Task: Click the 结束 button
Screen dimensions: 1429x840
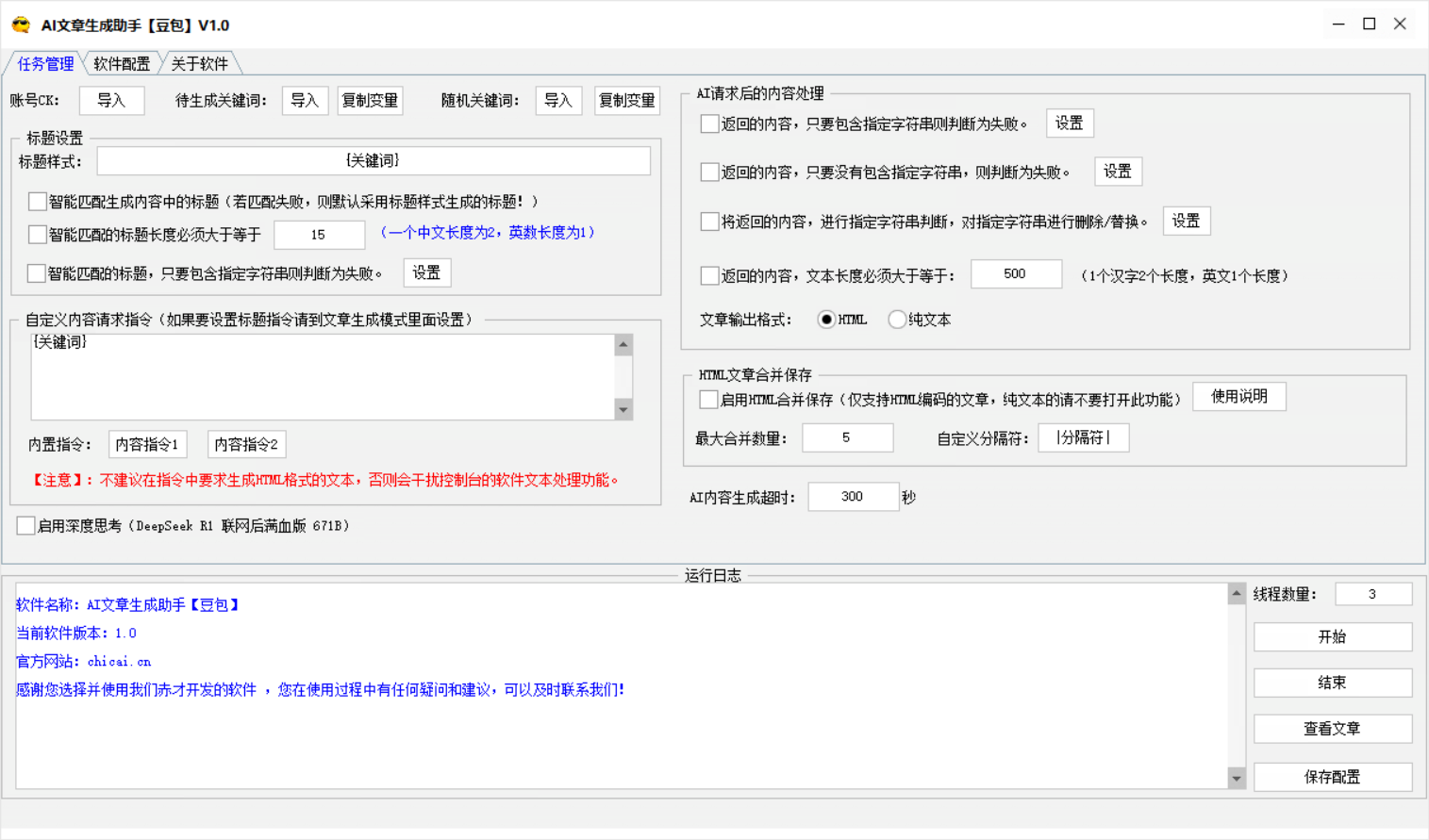Action: point(1333,683)
